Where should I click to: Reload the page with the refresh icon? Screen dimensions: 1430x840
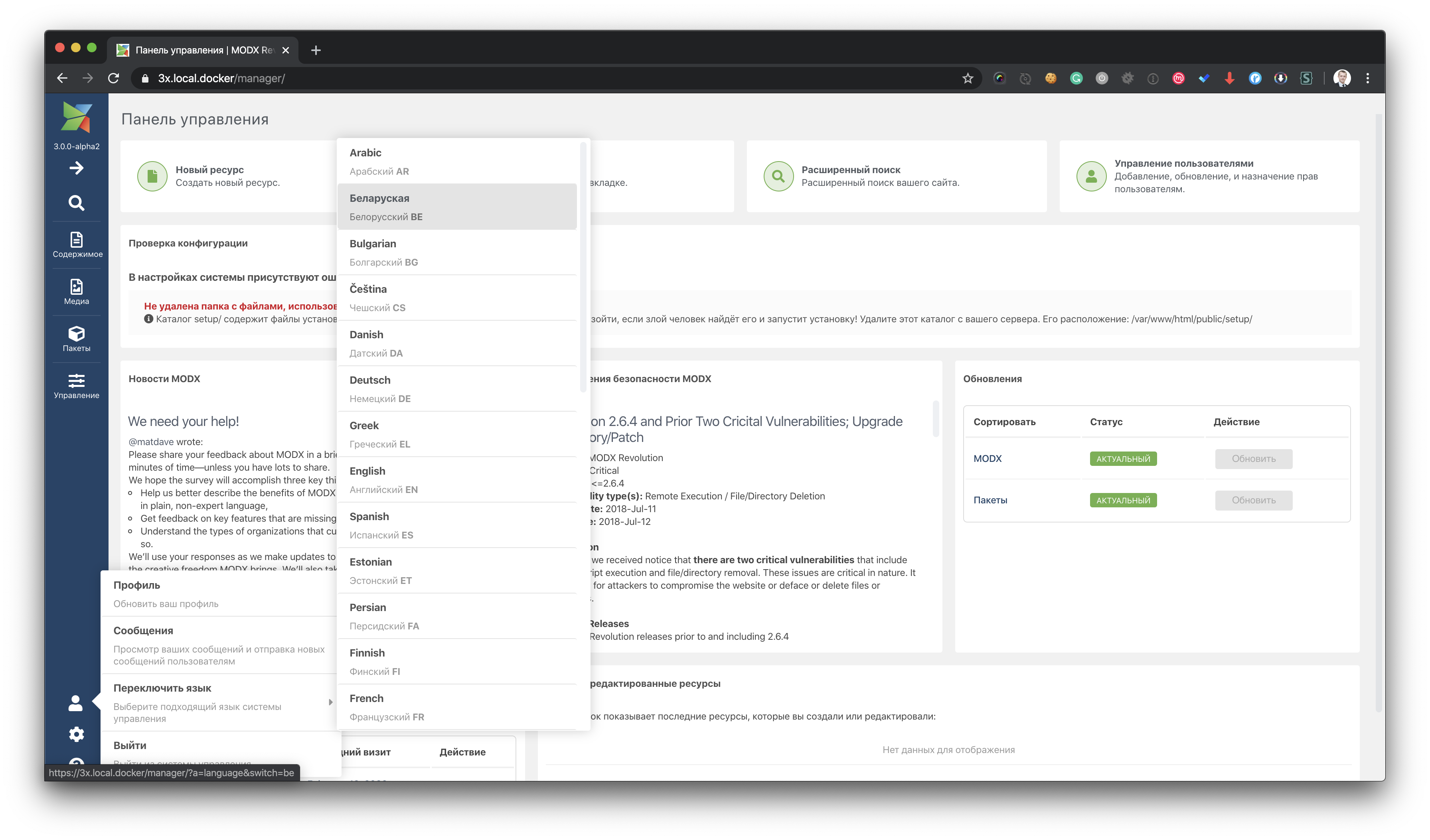[113, 78]
